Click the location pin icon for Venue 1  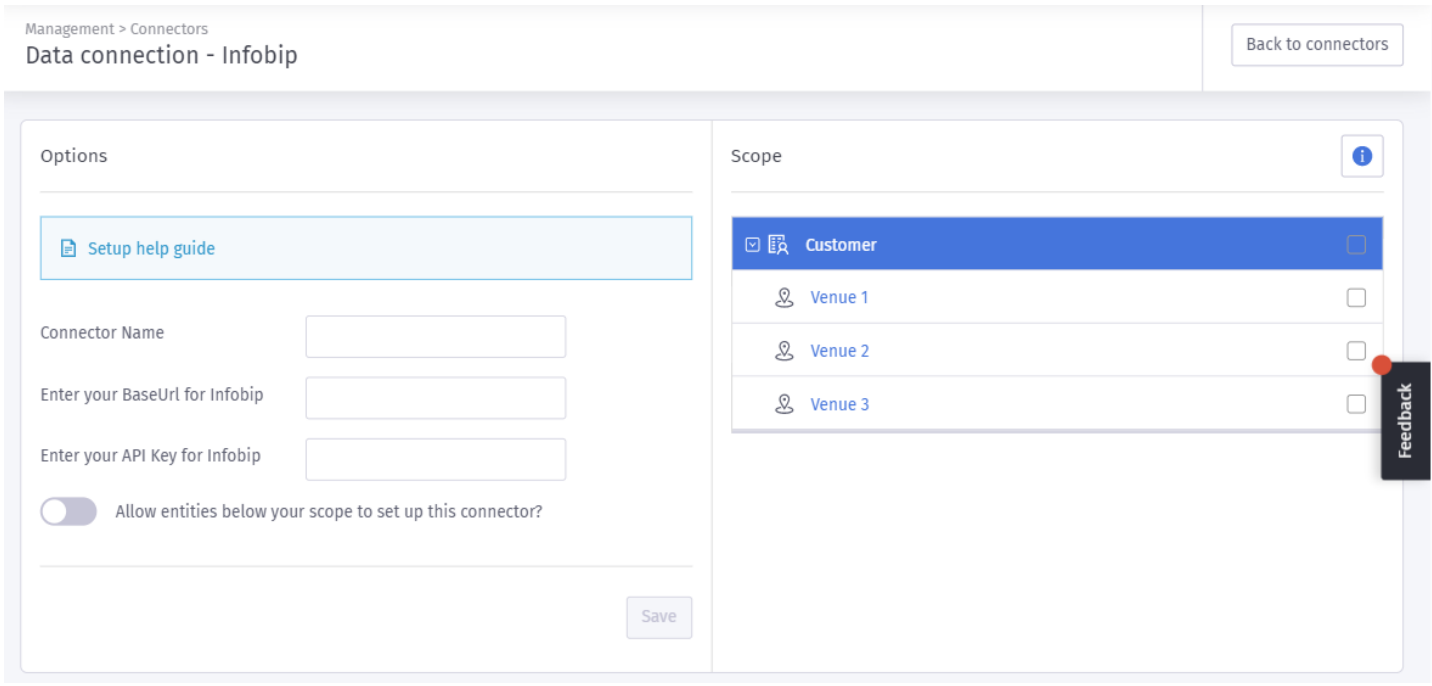tap(785, 298)
